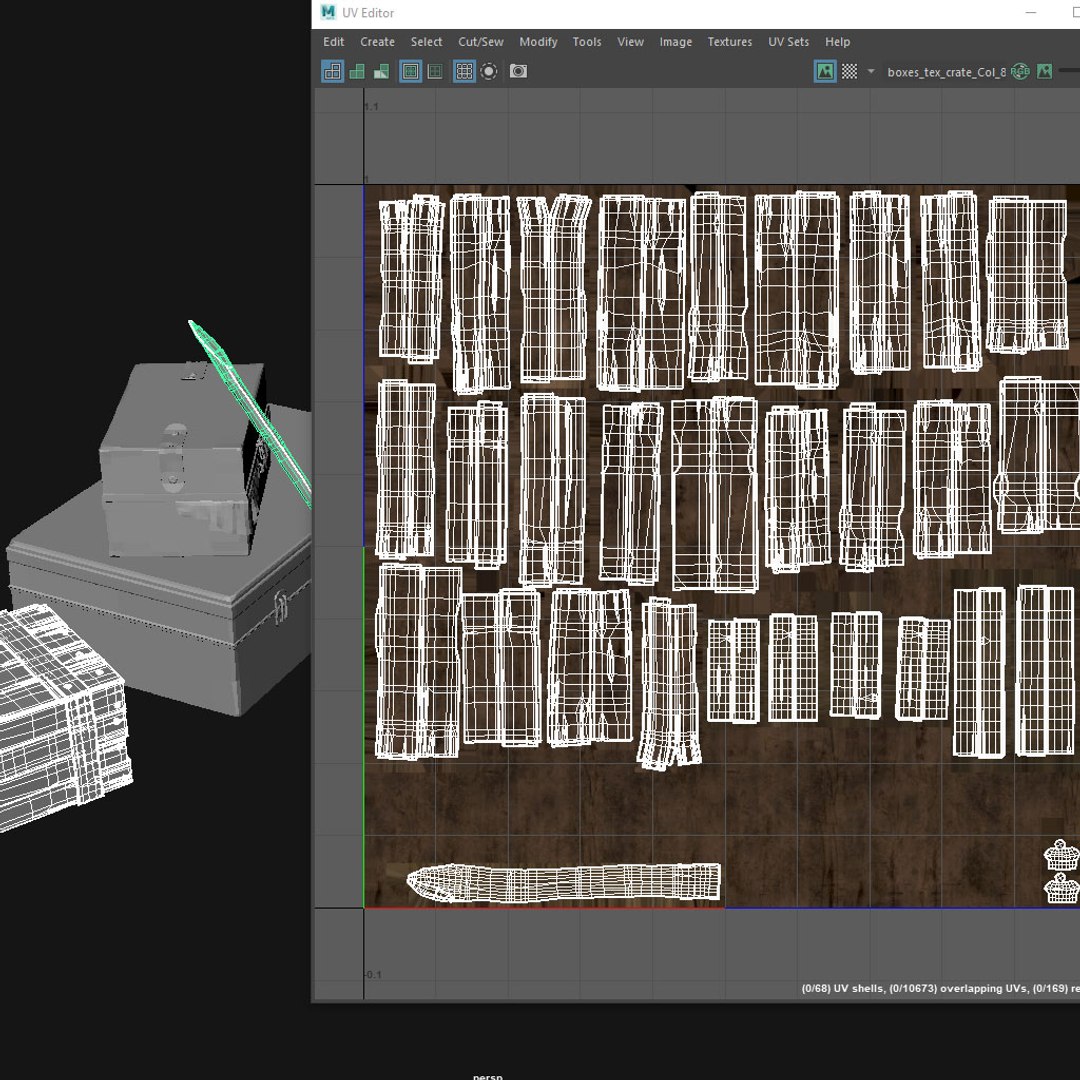The image size is (1080, 1080).
Task: Click boxes_tex_crate_Col_8 texture name
Action: pyautogui.click(x=946, y=72)
